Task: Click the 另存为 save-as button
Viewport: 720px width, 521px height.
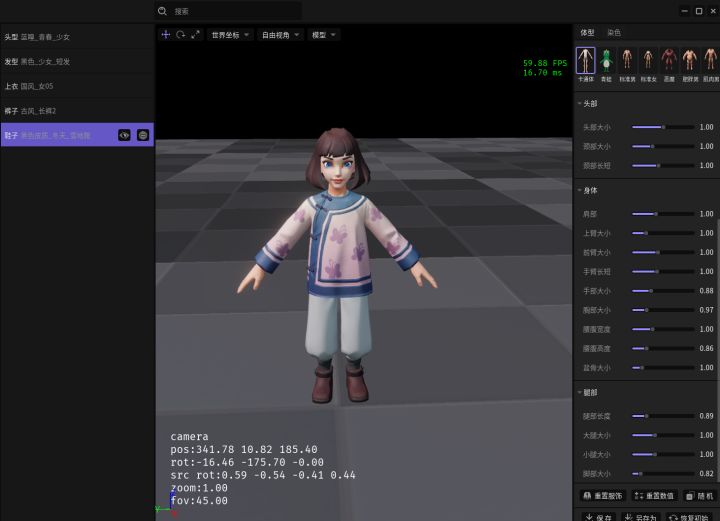Action: pos(641,517)
